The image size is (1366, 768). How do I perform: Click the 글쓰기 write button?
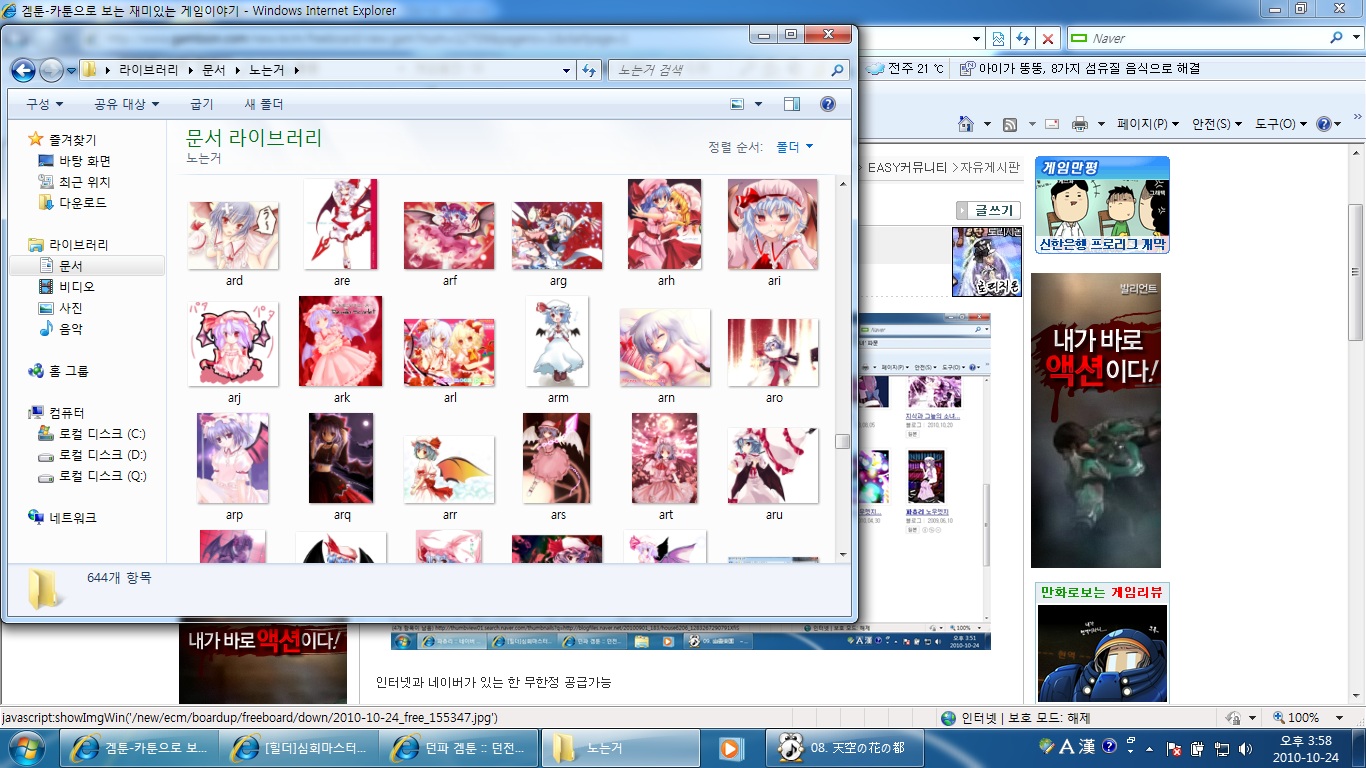pos(988,210)
